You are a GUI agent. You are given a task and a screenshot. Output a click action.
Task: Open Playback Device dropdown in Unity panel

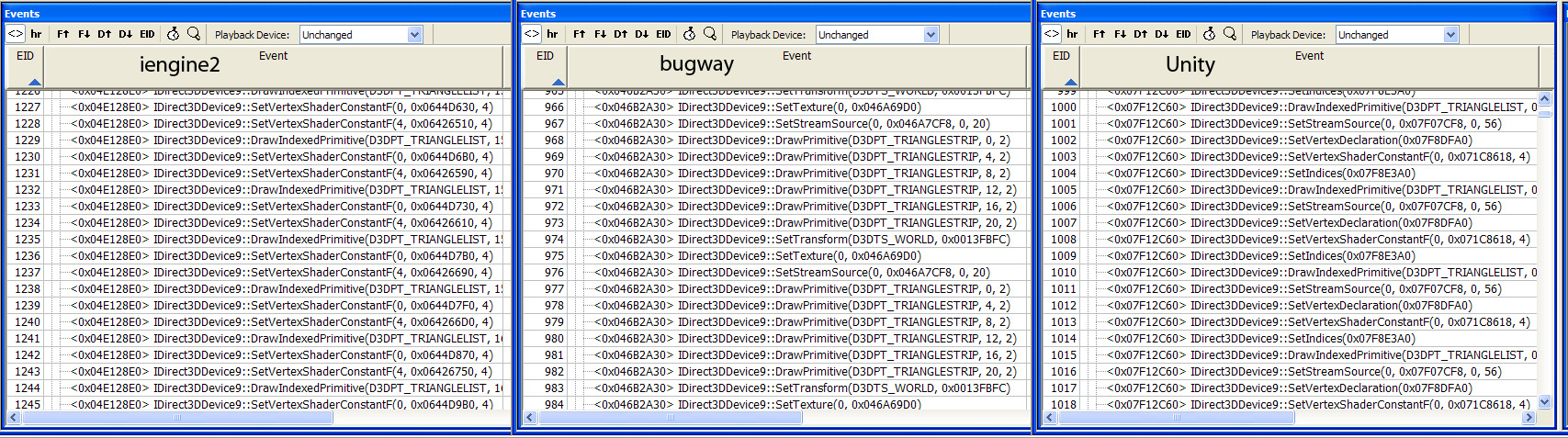tap(1450, 35)
